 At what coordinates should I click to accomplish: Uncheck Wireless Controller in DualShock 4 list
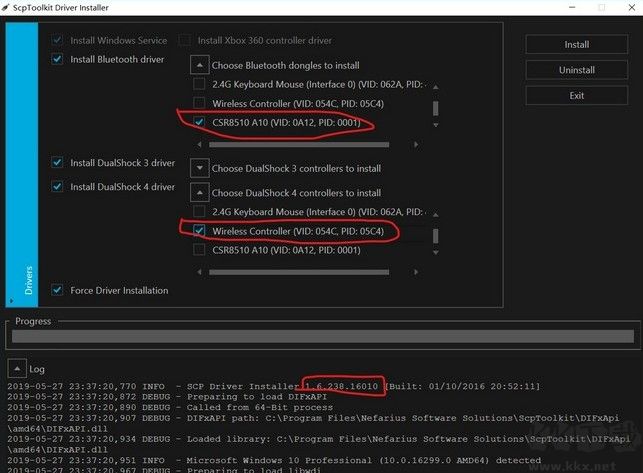pos(199,231)
